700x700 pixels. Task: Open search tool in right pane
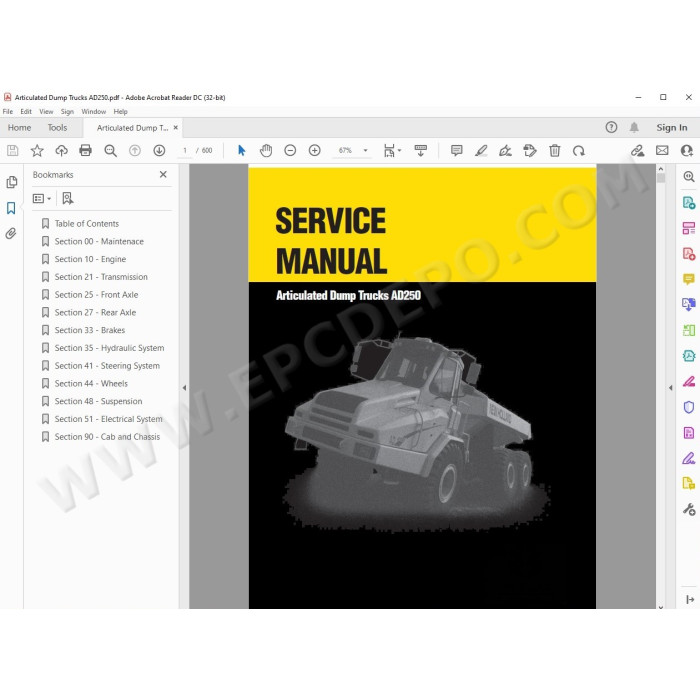(x=688, y=177)
